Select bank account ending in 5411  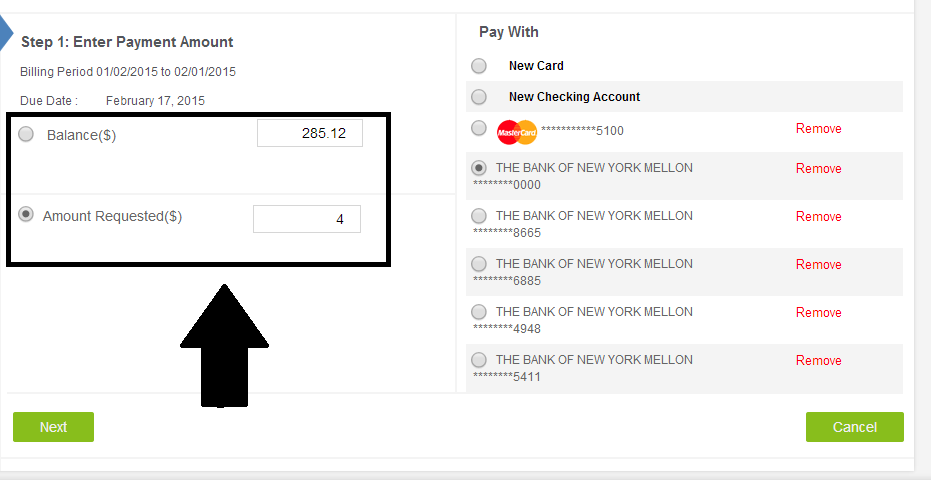479,360
